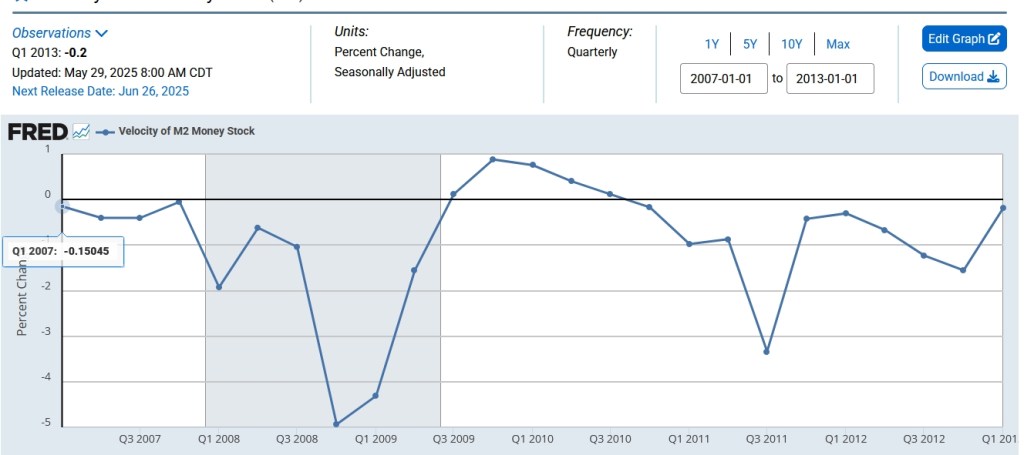Viewport: 1024px width, 455px height.
Task: Click the highest peak data point after Q3 2009
Action: click(493, 160)
